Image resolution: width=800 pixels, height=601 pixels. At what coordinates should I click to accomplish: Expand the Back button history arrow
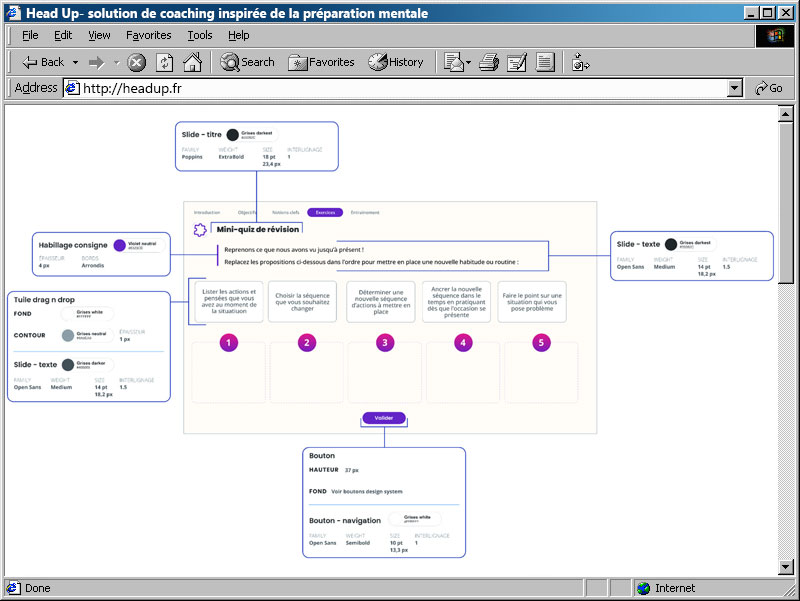click(x=75, y=62)
